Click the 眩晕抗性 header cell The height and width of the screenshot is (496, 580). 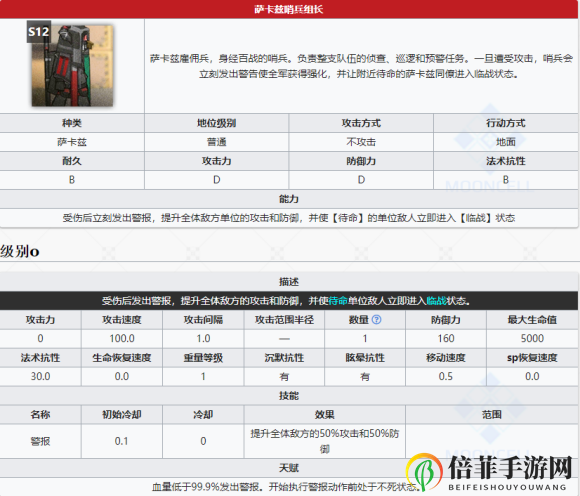click(x=365, y=358)
